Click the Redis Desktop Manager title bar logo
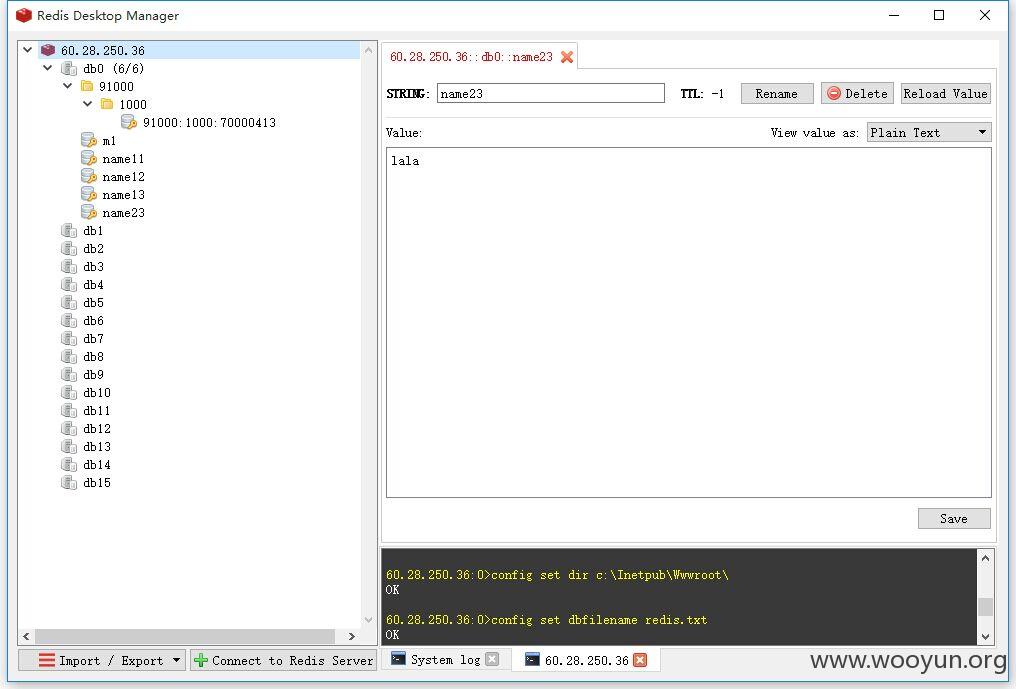This screenshot has height=689, width=1016. pyautogui.click(x=24, y=15)
